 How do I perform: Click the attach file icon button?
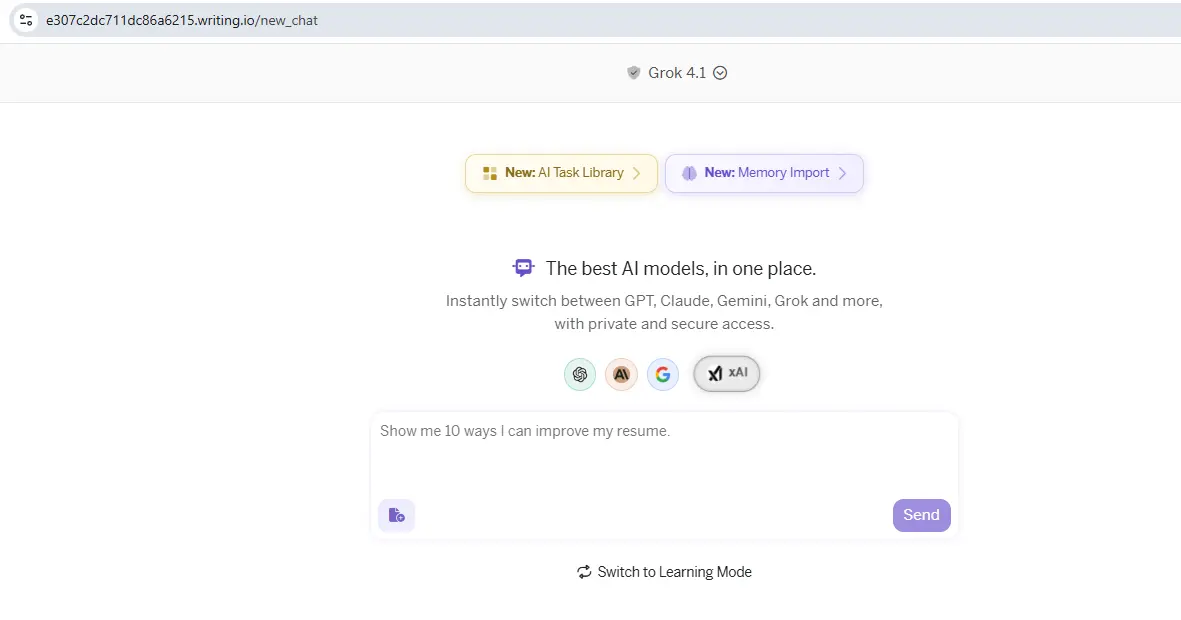click(397, 515)
